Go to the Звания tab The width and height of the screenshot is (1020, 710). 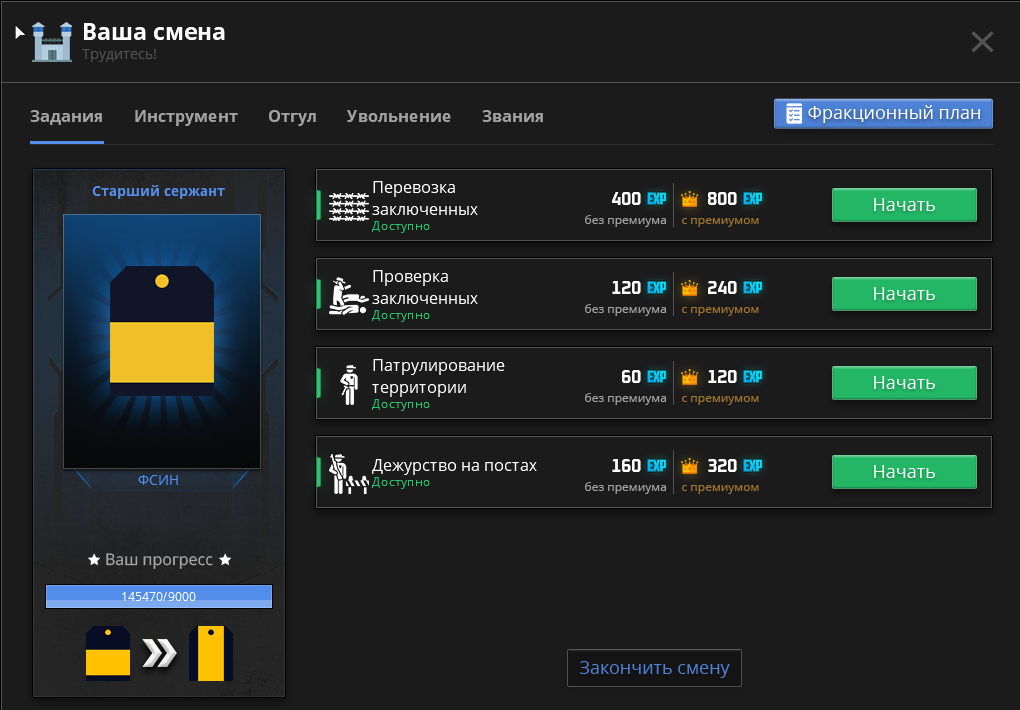(x=512, y=116)
